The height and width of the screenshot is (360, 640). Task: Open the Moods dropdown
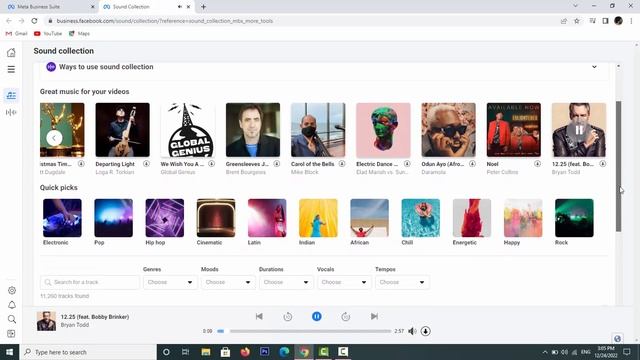pyautogui.click(x=228, y=282)
